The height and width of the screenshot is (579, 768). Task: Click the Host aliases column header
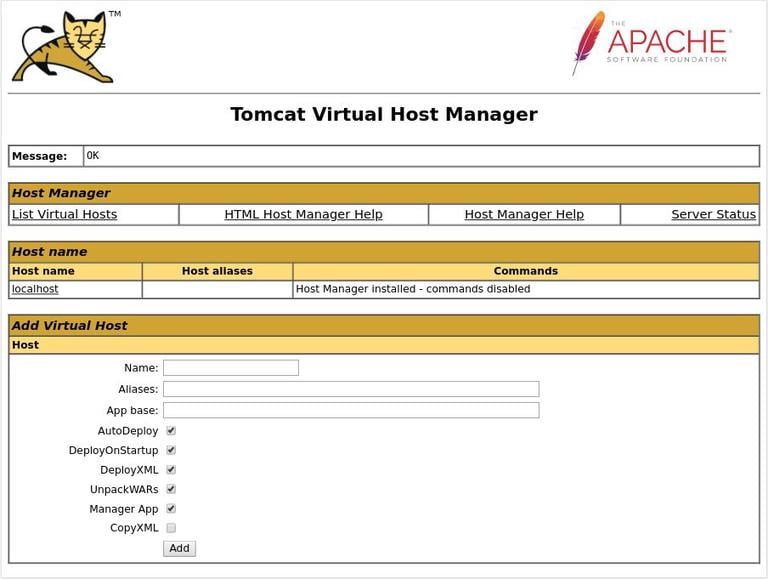[217, 271]
